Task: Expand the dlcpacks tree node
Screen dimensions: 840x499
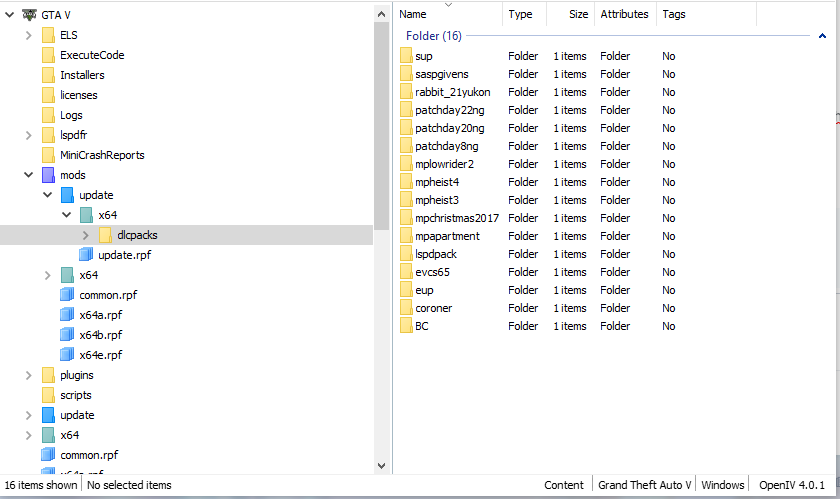Action: coord(86,235)
